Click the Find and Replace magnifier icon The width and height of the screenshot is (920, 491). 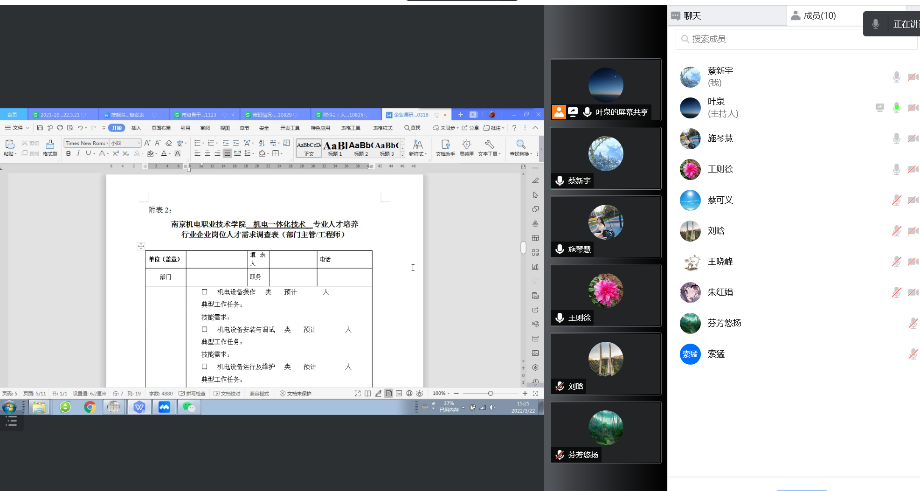(x=520, y=147)
